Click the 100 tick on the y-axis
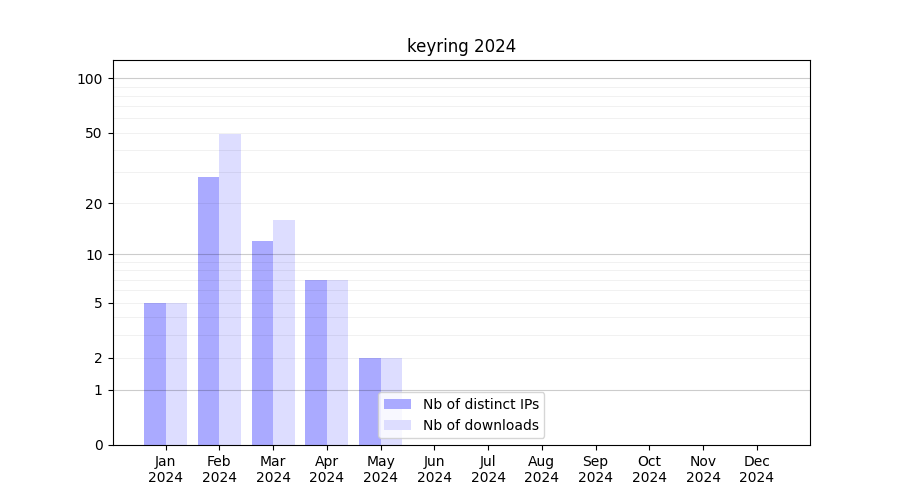Image resolution: width=900 pixels, height=500 pixels. click(x=90, y=79)
